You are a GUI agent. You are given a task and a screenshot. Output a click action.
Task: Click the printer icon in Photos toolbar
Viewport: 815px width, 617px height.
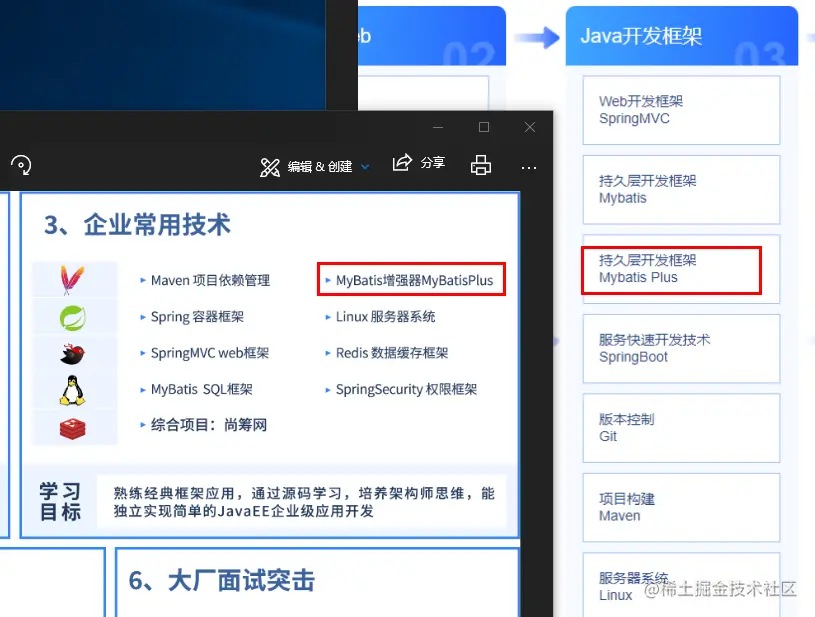pyautogui.click(x=481, y=165)
